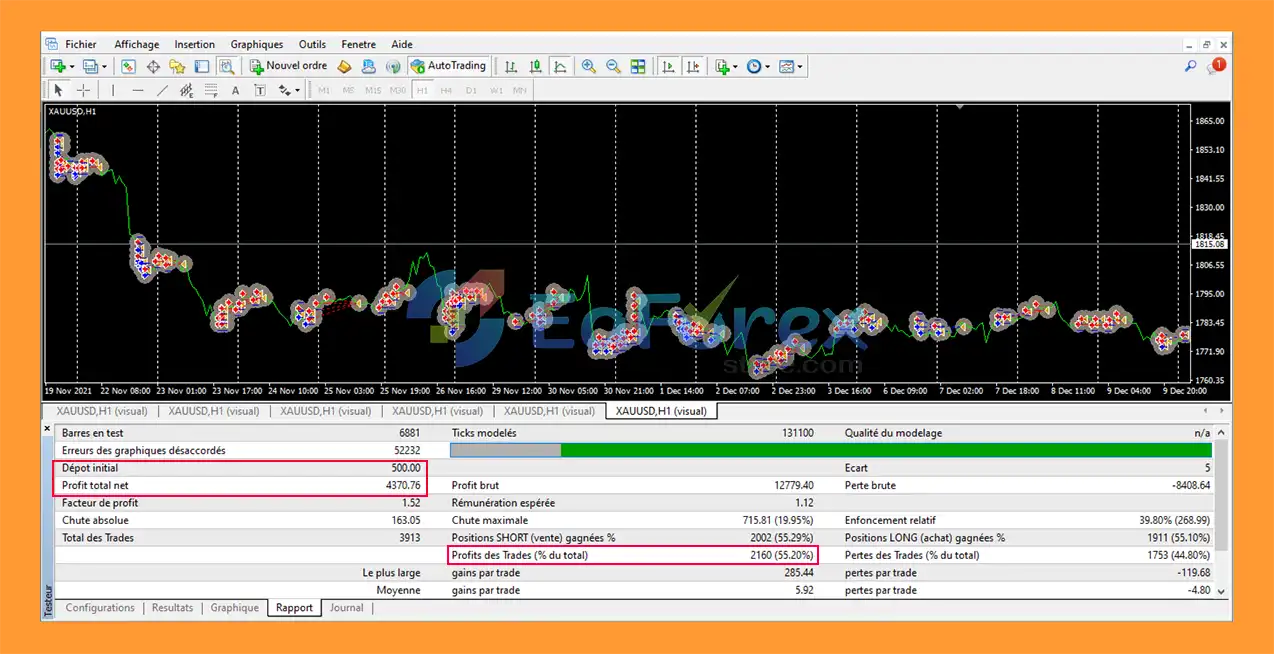Image resolution: width=1274 pixels, height=654 pixels.
Task: Switch to the Graphique tab
Action: tap(234, 608)
